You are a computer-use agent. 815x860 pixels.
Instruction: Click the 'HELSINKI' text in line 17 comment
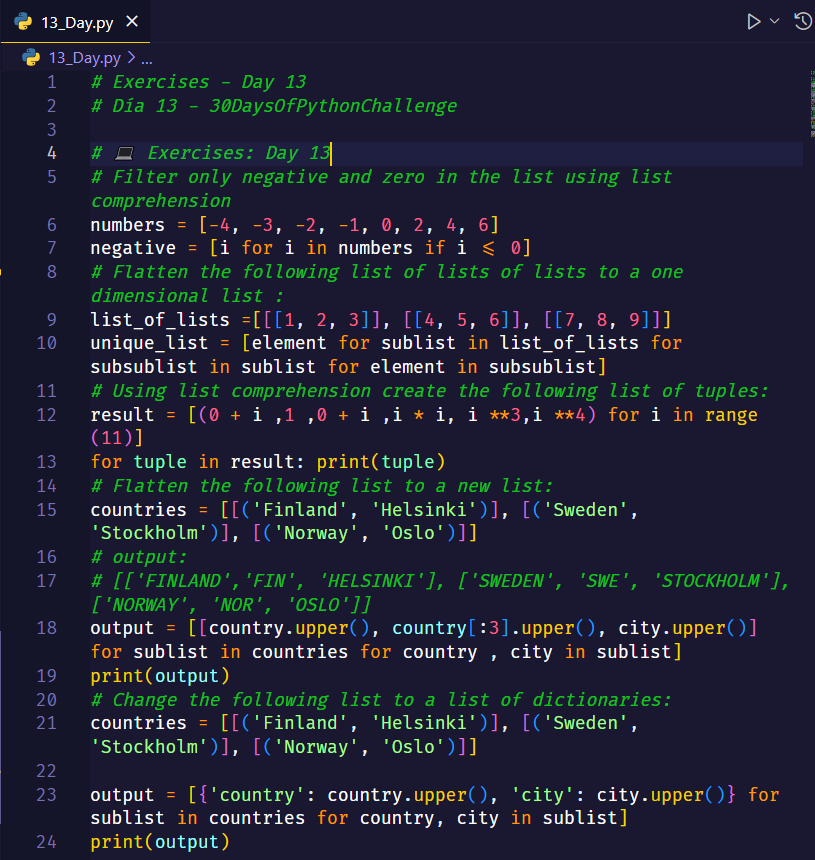tap(371, 581)
